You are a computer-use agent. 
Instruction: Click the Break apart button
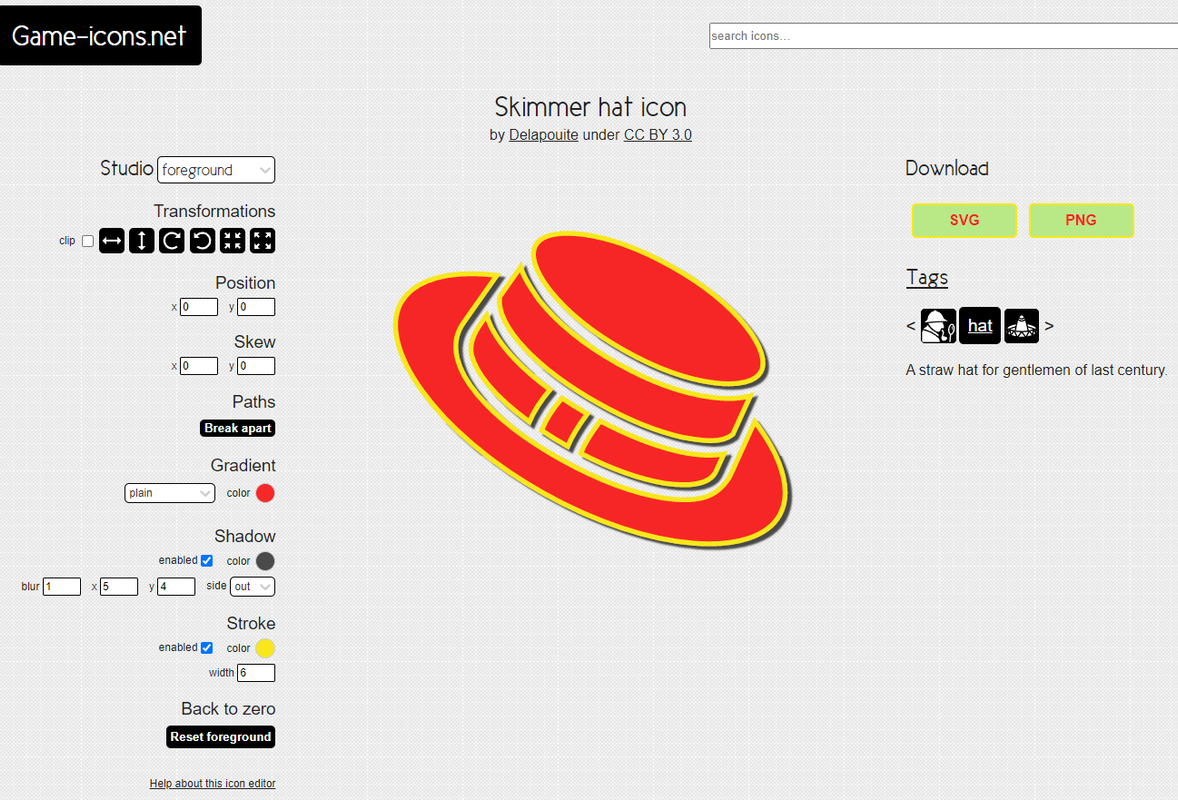[x=237, y=428]
